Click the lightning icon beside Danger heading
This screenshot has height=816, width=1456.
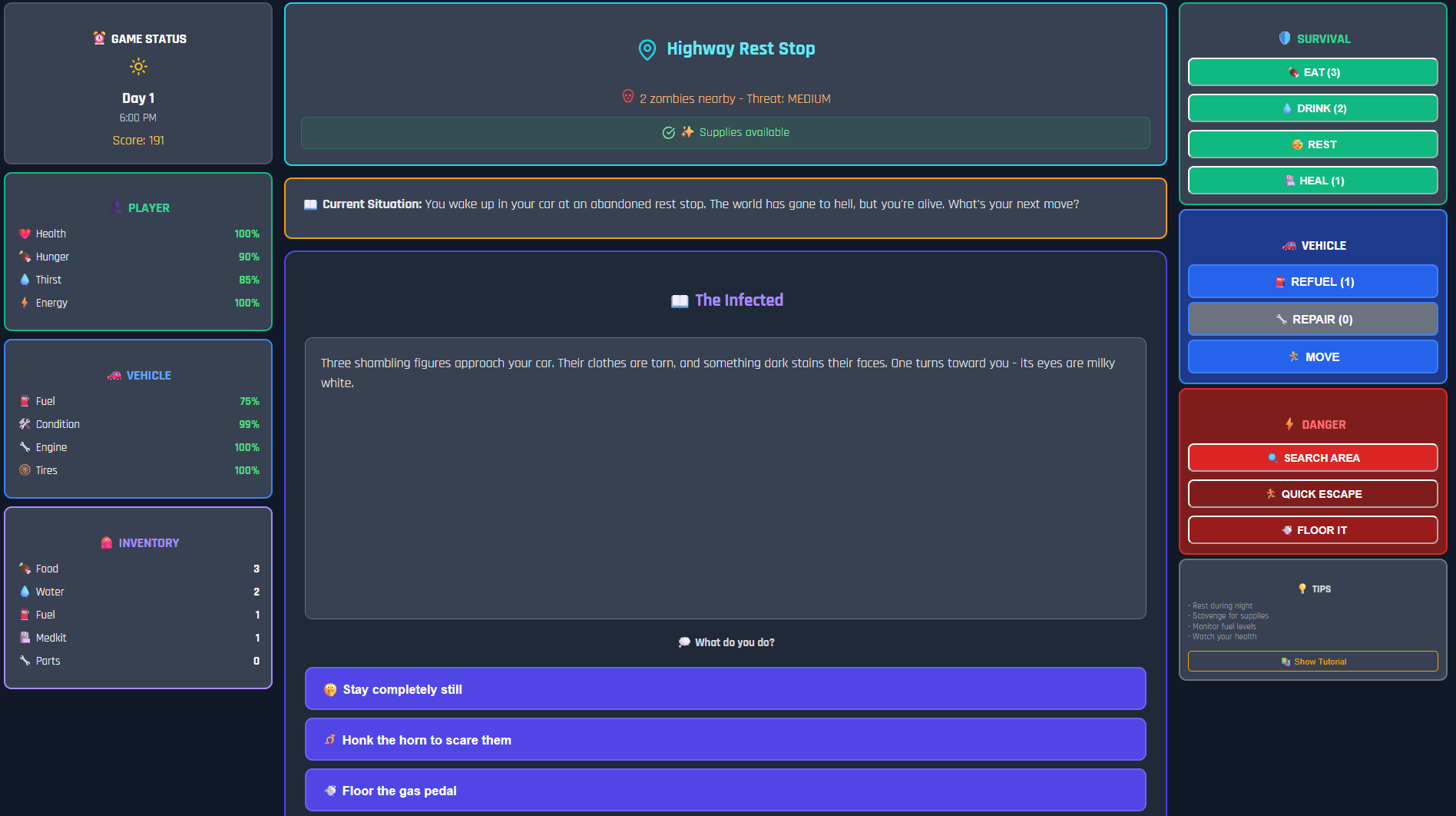point(1289,424)
